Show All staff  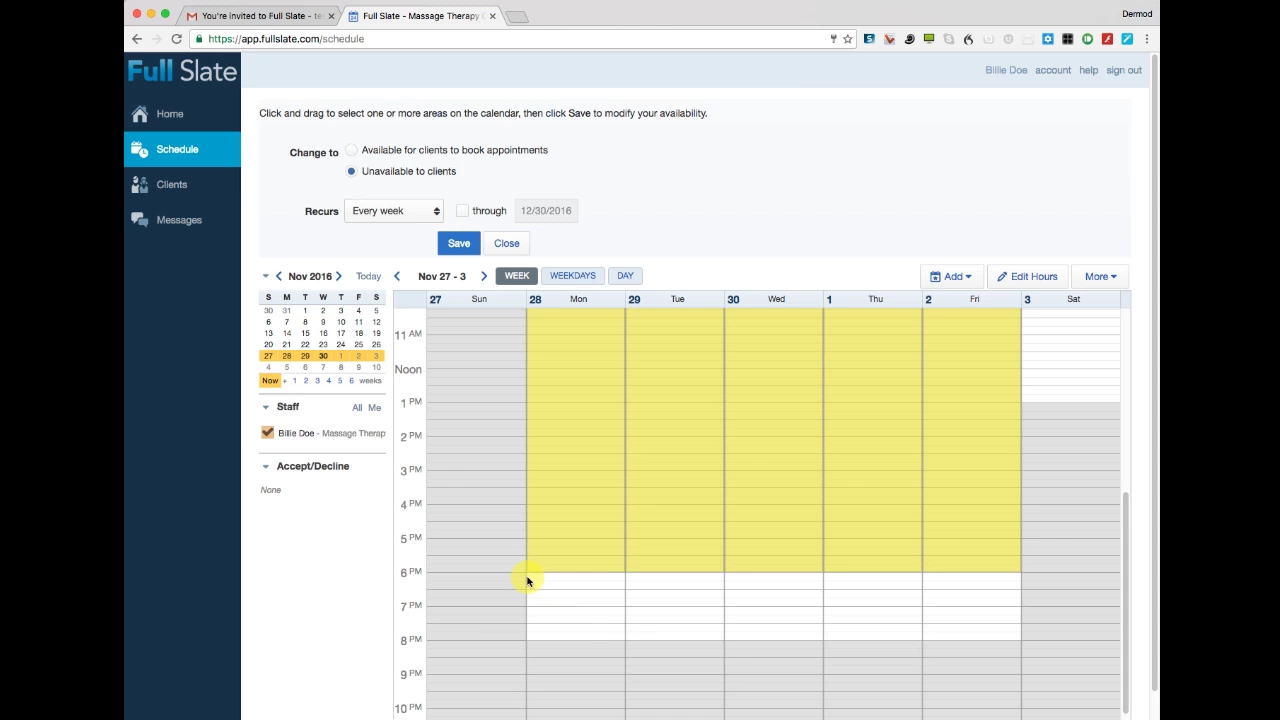coord(357,408)
